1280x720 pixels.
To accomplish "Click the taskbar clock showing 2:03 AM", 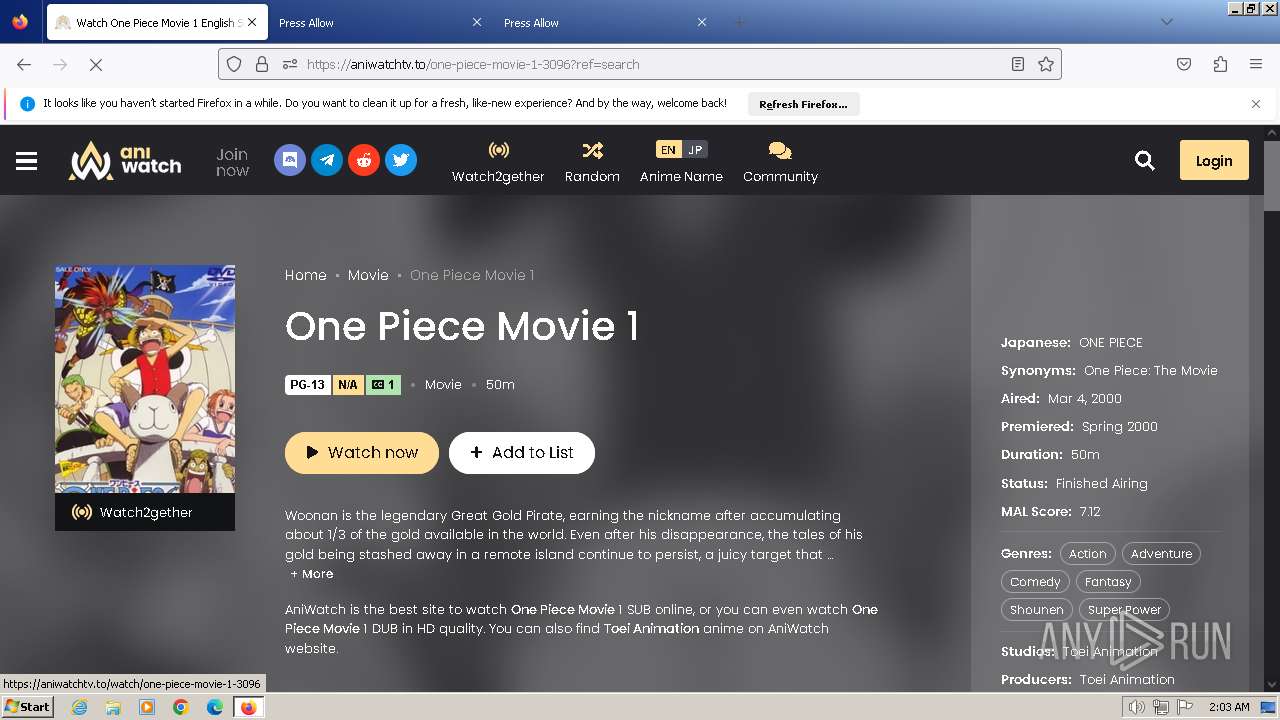I will [1229, 707].
